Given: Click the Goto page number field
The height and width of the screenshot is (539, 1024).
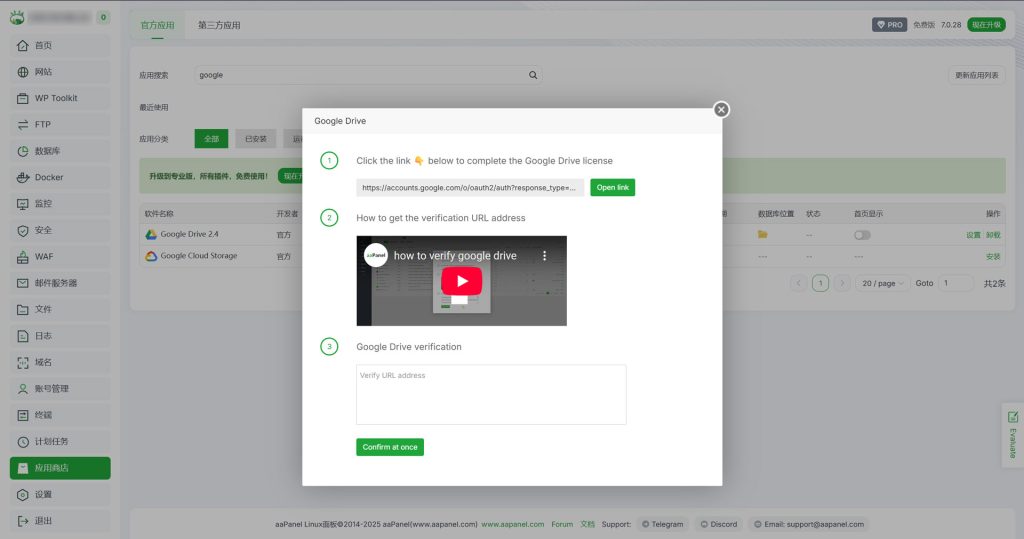Looking at the screenshot, I should 955,283.
